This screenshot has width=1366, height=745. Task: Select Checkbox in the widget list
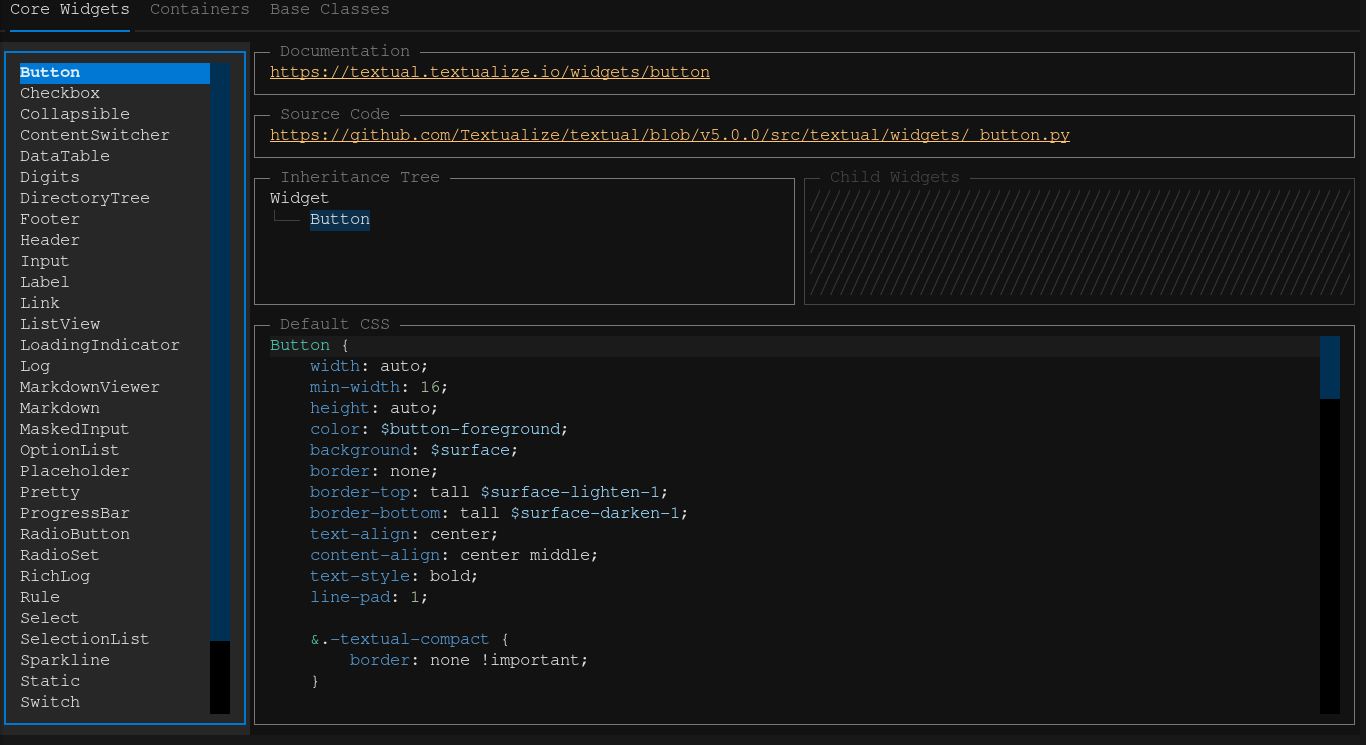pyautogui.click(x=60, y=92)
